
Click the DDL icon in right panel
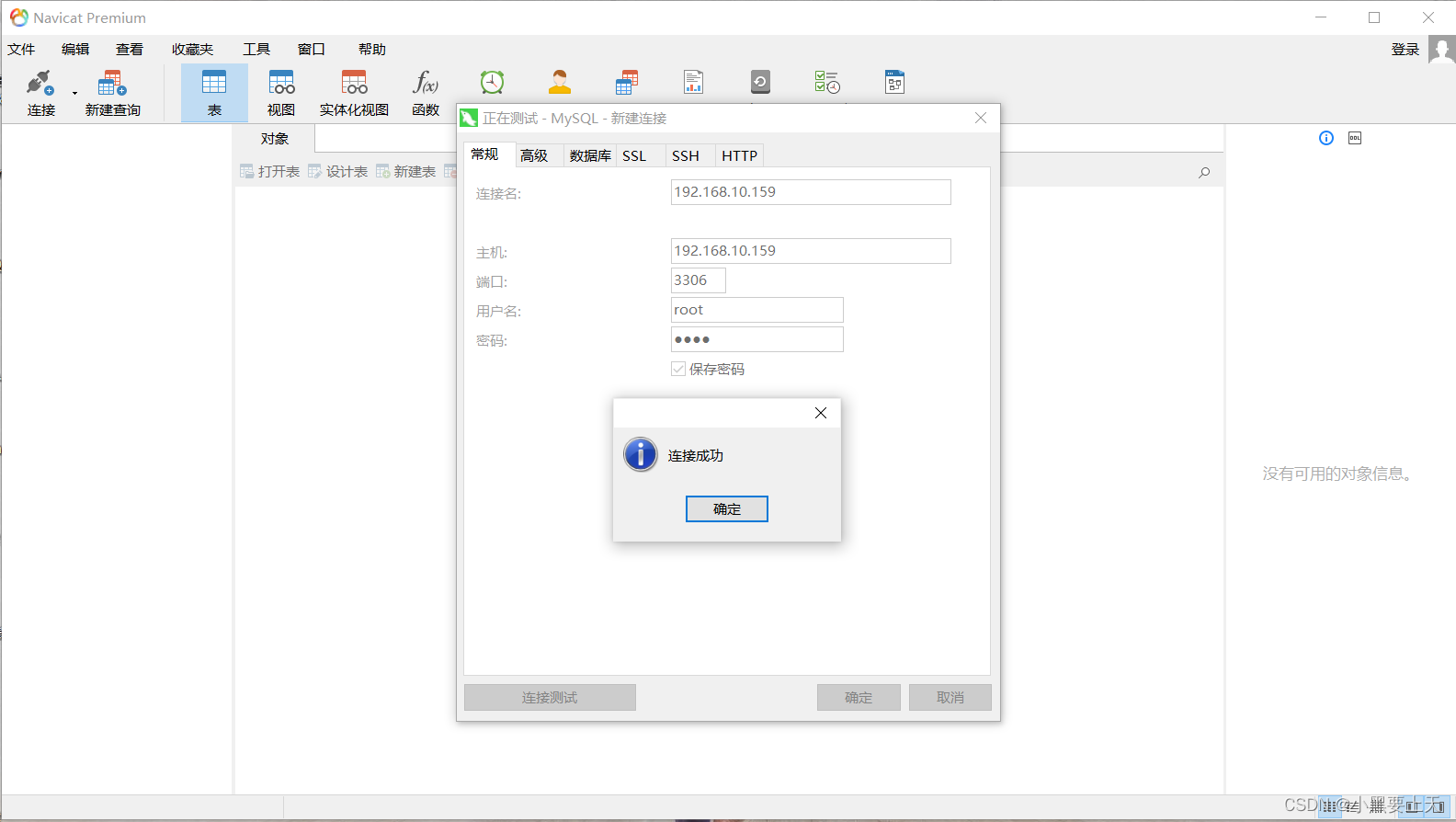tap(1355, 138)
